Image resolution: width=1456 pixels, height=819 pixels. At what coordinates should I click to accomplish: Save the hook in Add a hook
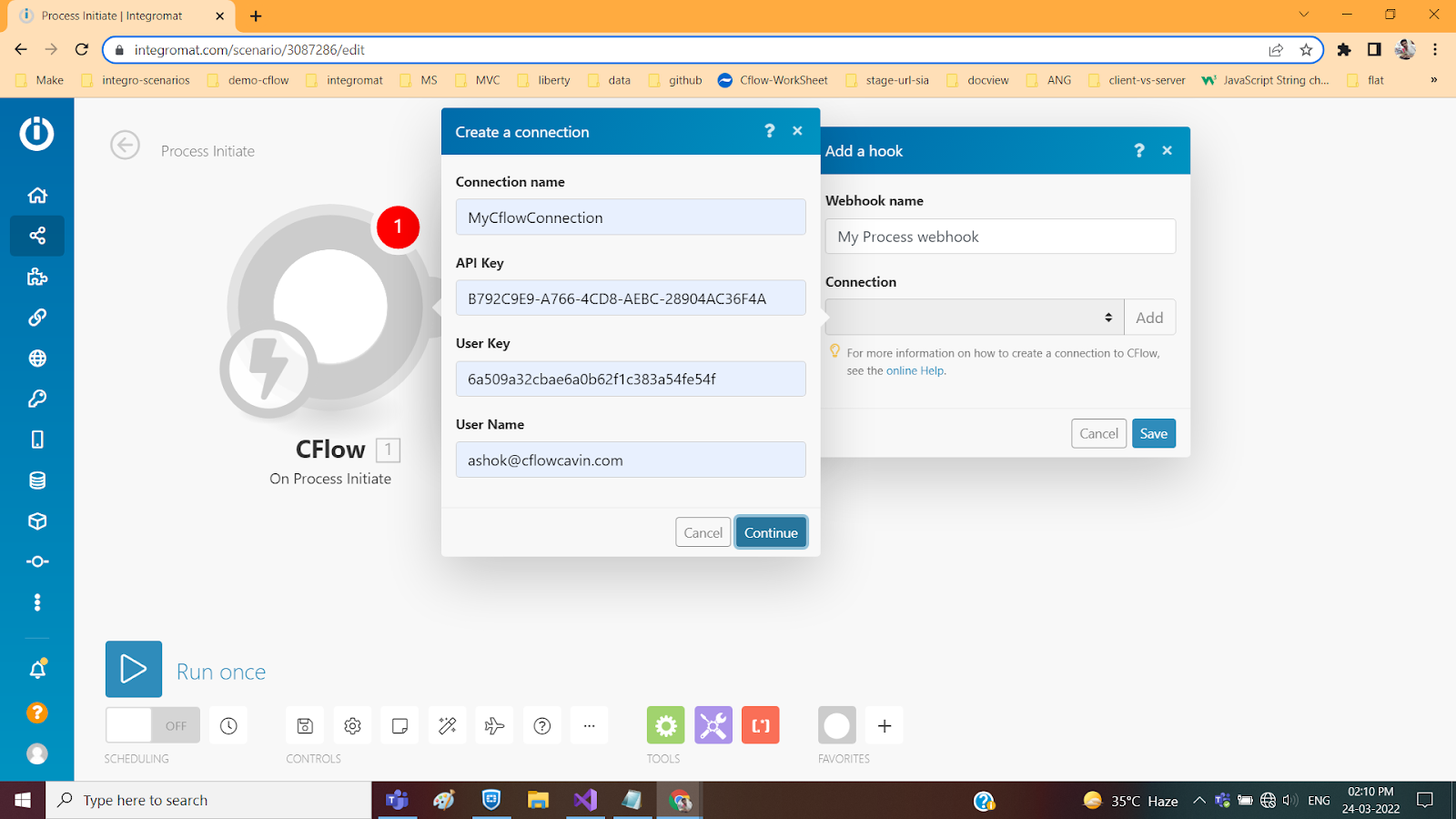[x=1154, y=433]
